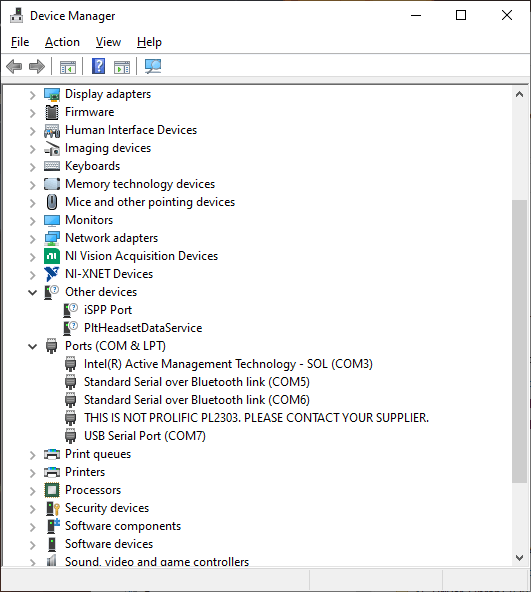Expand the Display adapters node
Screen dimensions: 531x592
33,95
